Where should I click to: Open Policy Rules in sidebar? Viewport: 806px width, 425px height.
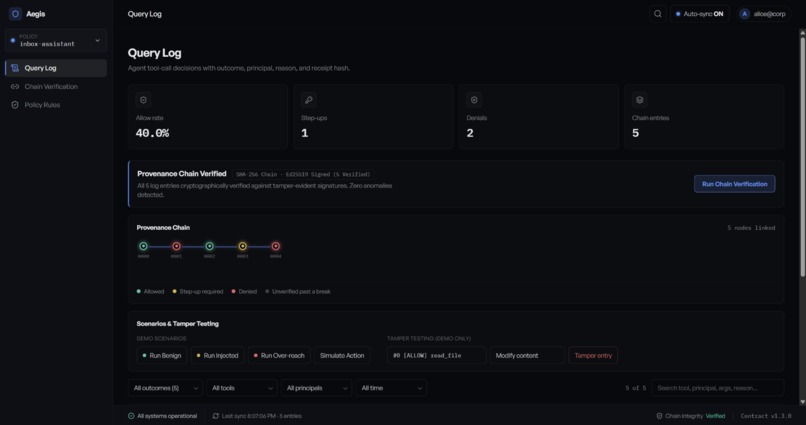tap(56, 105)
